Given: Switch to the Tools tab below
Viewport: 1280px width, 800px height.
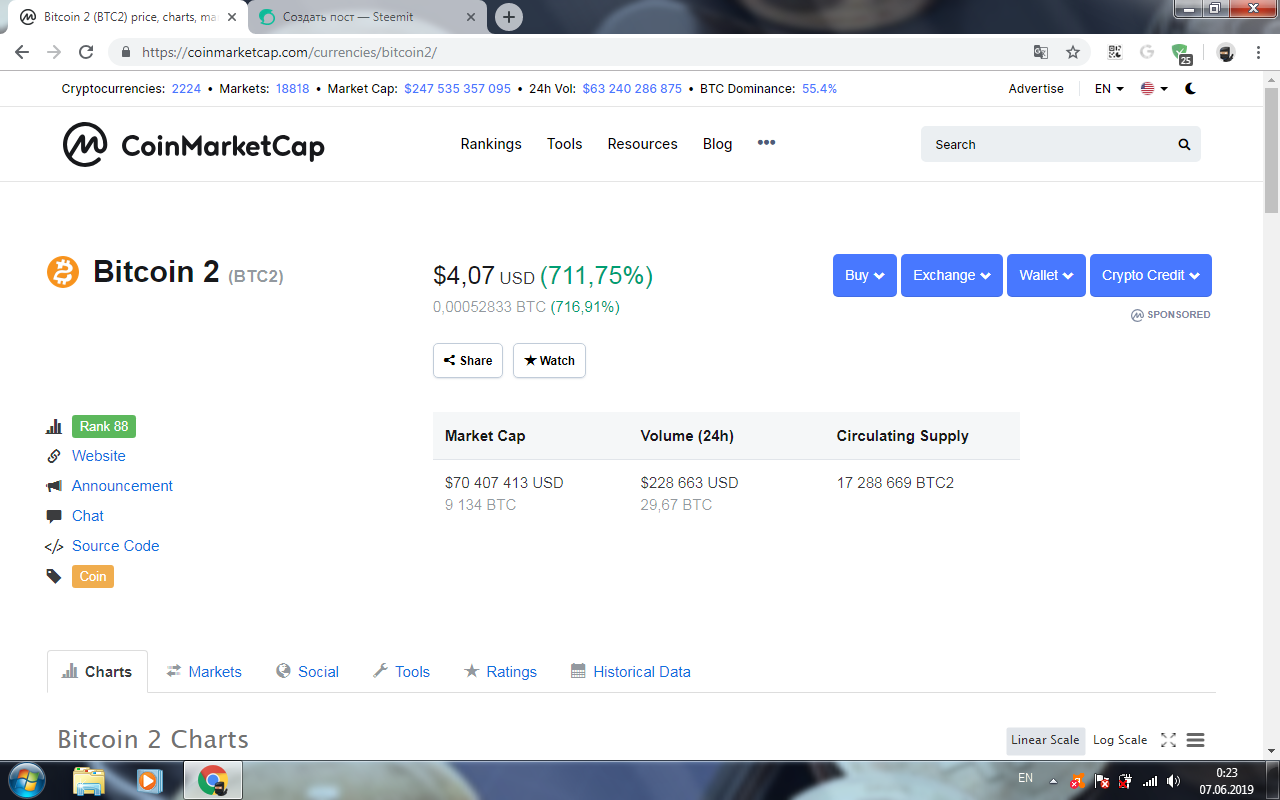Looking at the screenshot, I should point(401,672).
